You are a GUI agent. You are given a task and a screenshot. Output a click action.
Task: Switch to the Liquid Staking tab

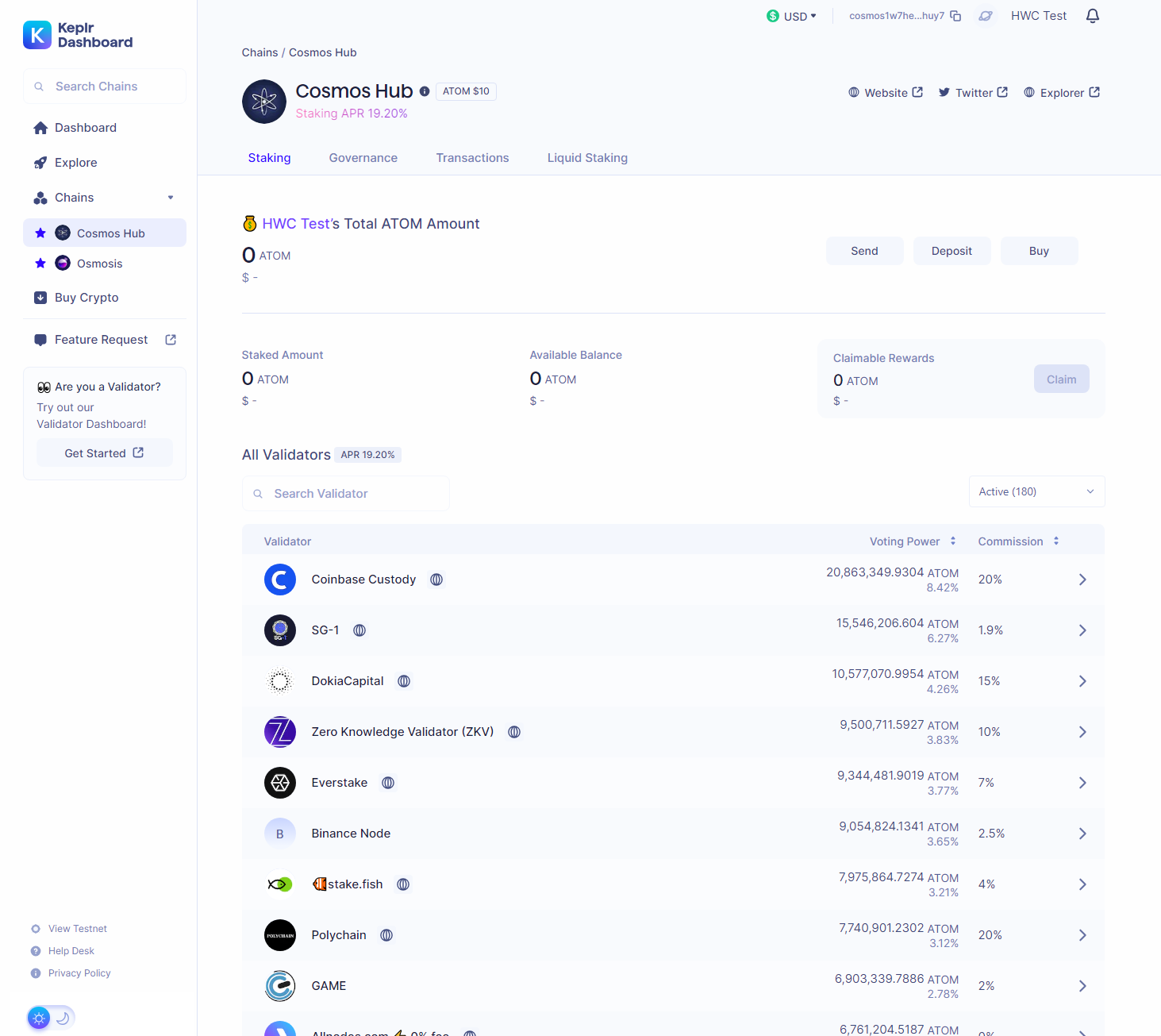click(x=587, y=158)
